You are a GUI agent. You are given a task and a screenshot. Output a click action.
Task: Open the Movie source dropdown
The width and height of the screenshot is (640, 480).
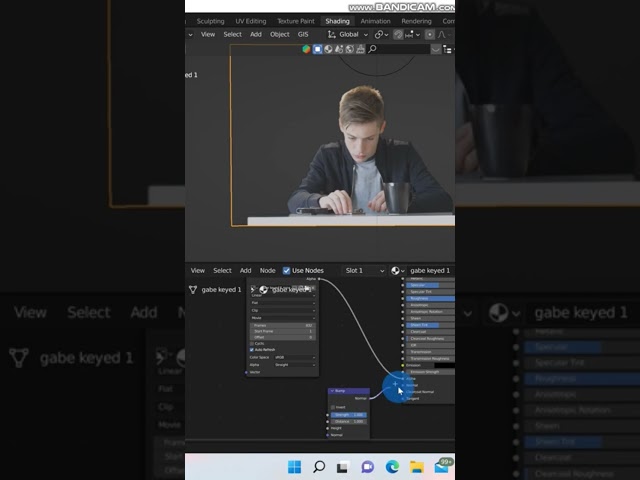(282, 318)
